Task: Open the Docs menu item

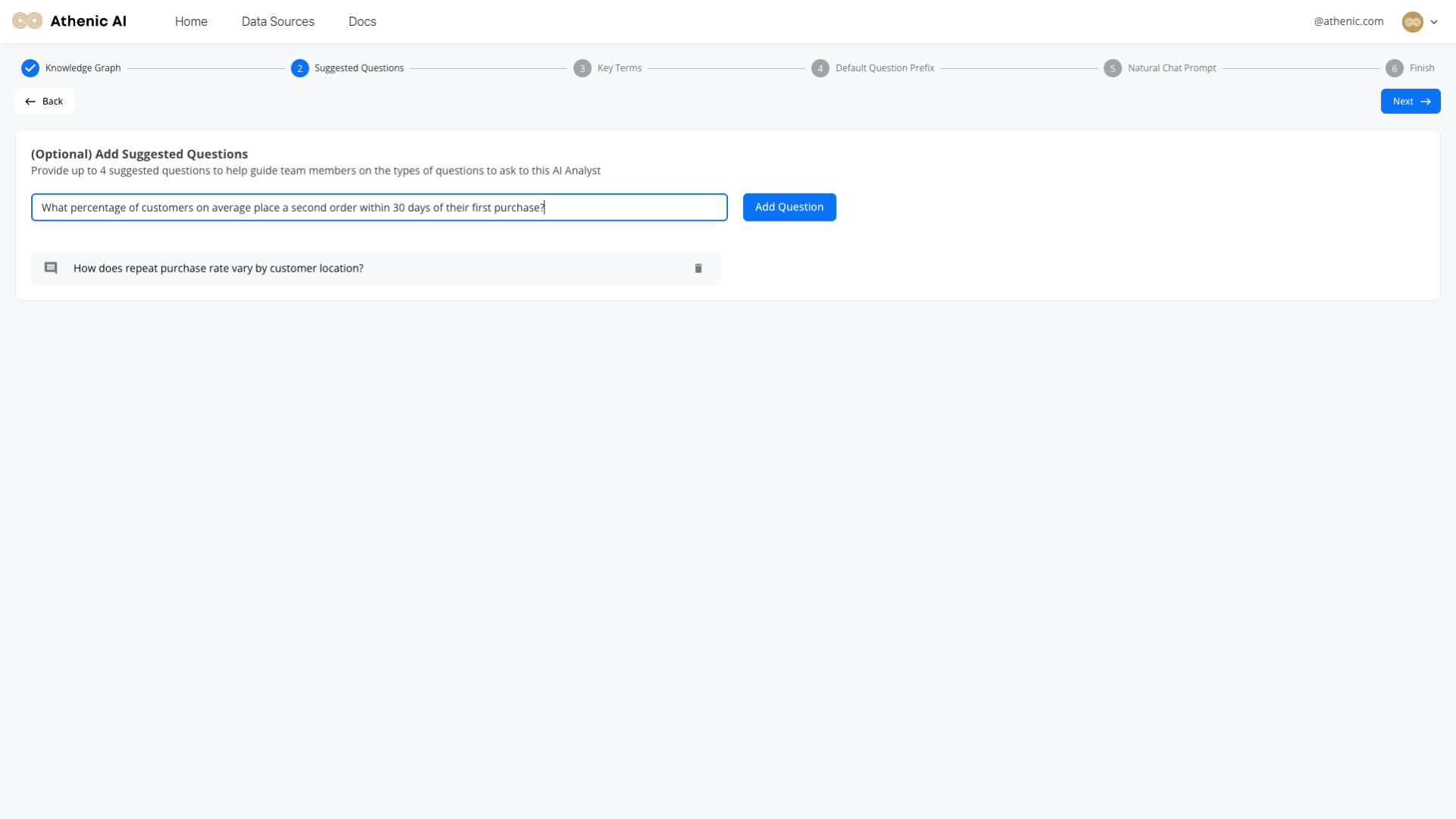Action: pyautogui.click(x=362, y=21)
